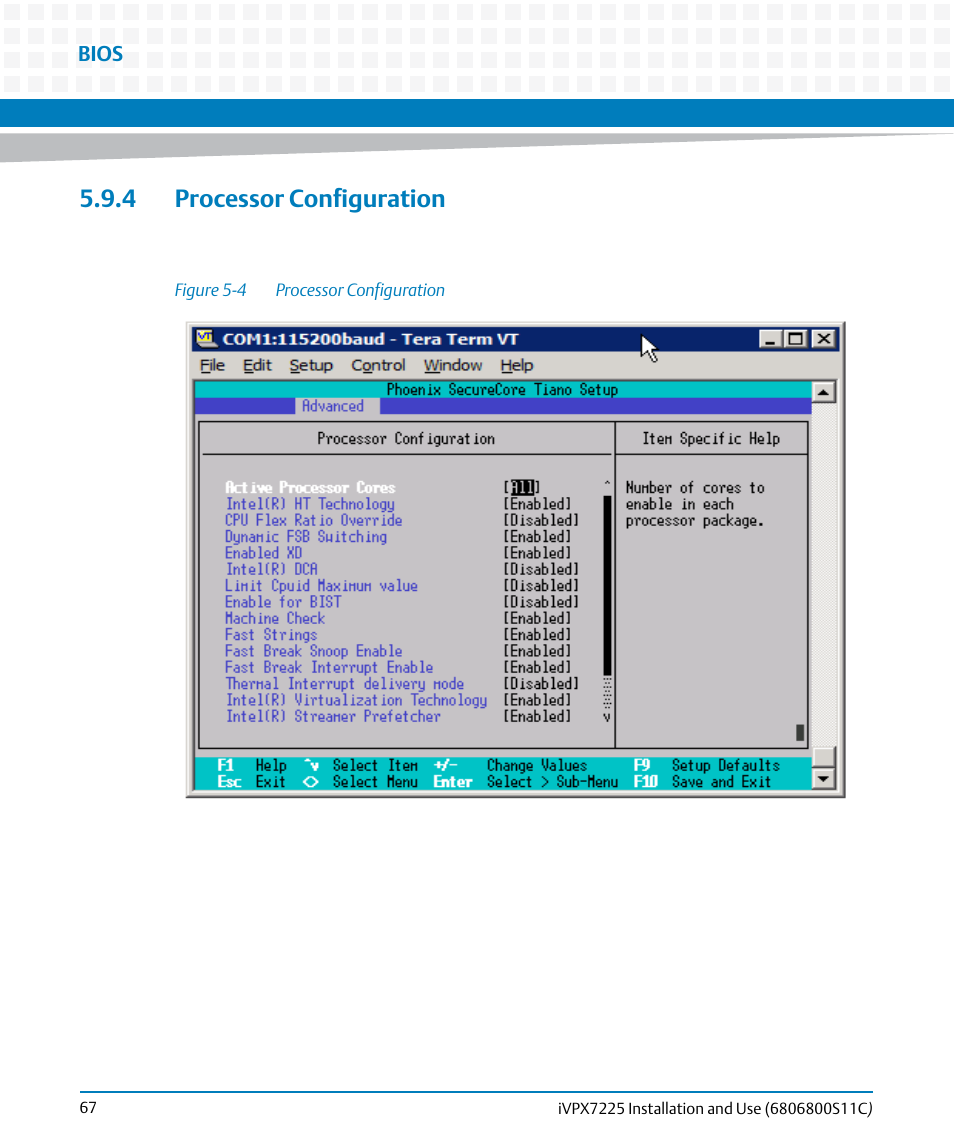
Task: Close the Tera Term window
Action: (823, 339)
